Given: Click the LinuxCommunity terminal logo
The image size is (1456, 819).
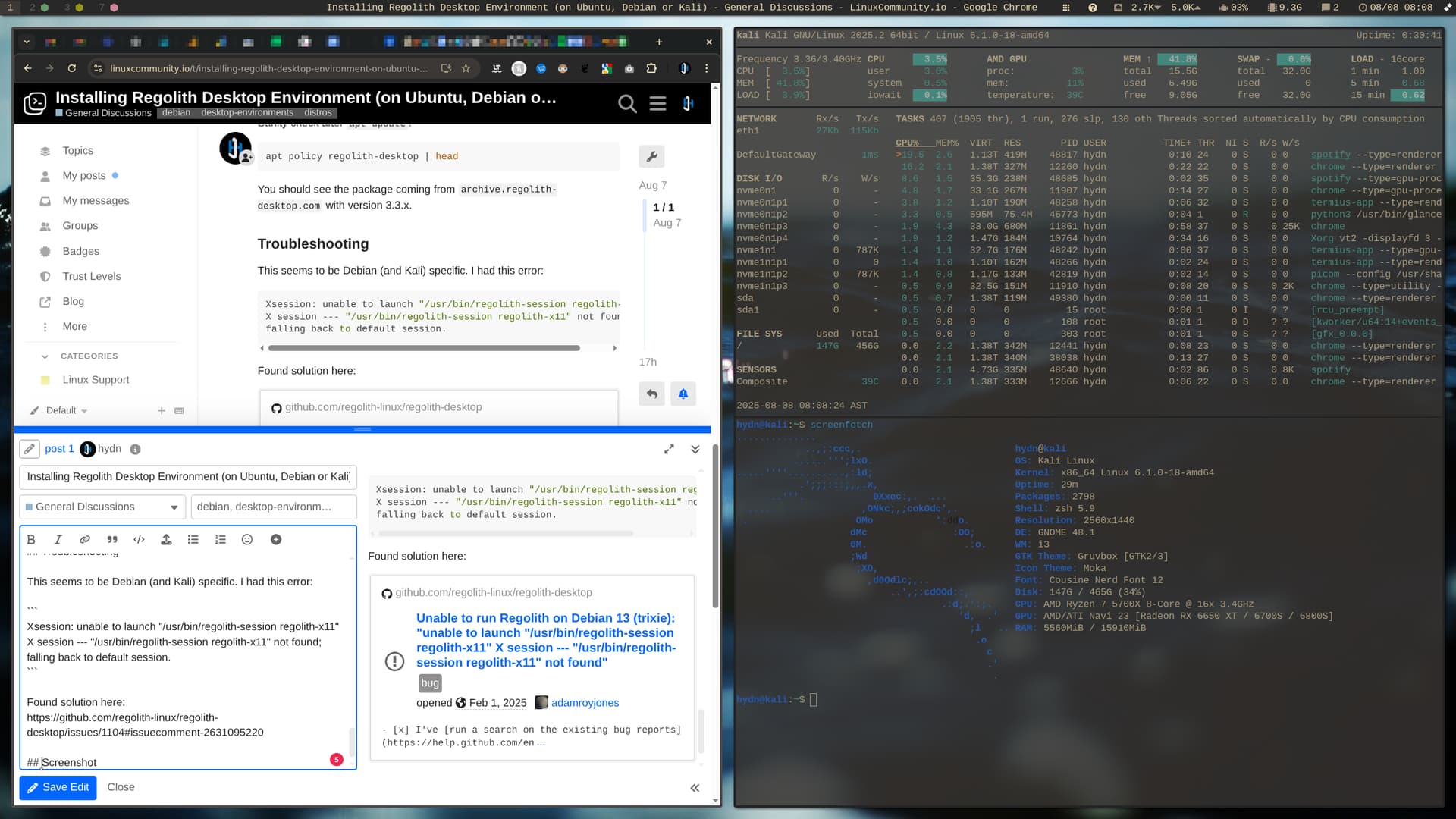Looking at the screenshot, I should [x=35, y=103].
